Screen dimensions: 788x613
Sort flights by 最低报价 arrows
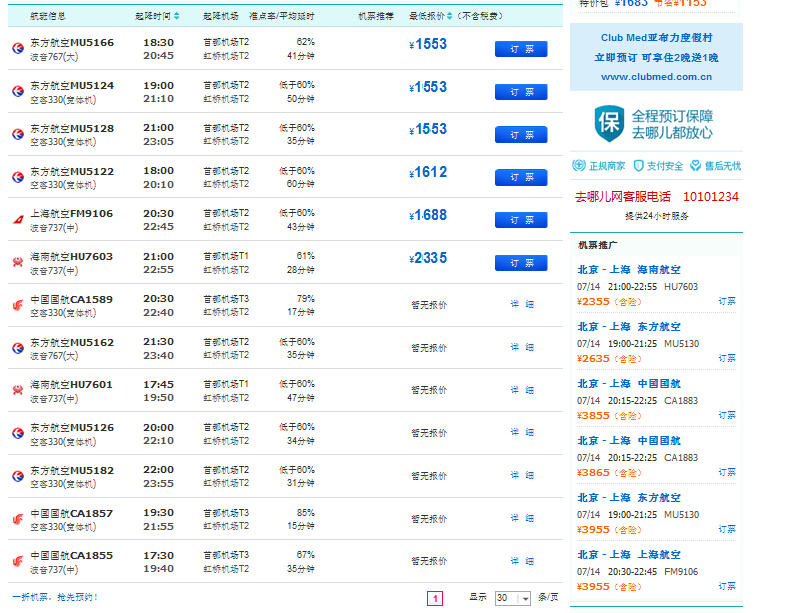[x=449, y=16]
